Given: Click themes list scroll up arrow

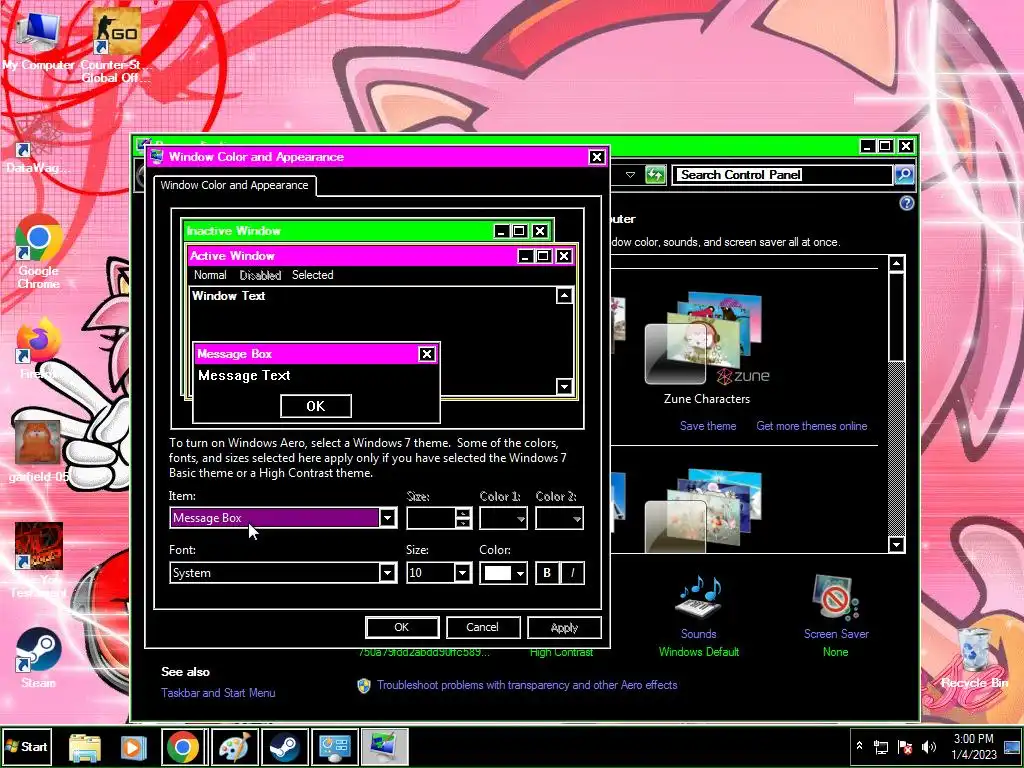Looking at the screenshot, I should pos(897,263).
